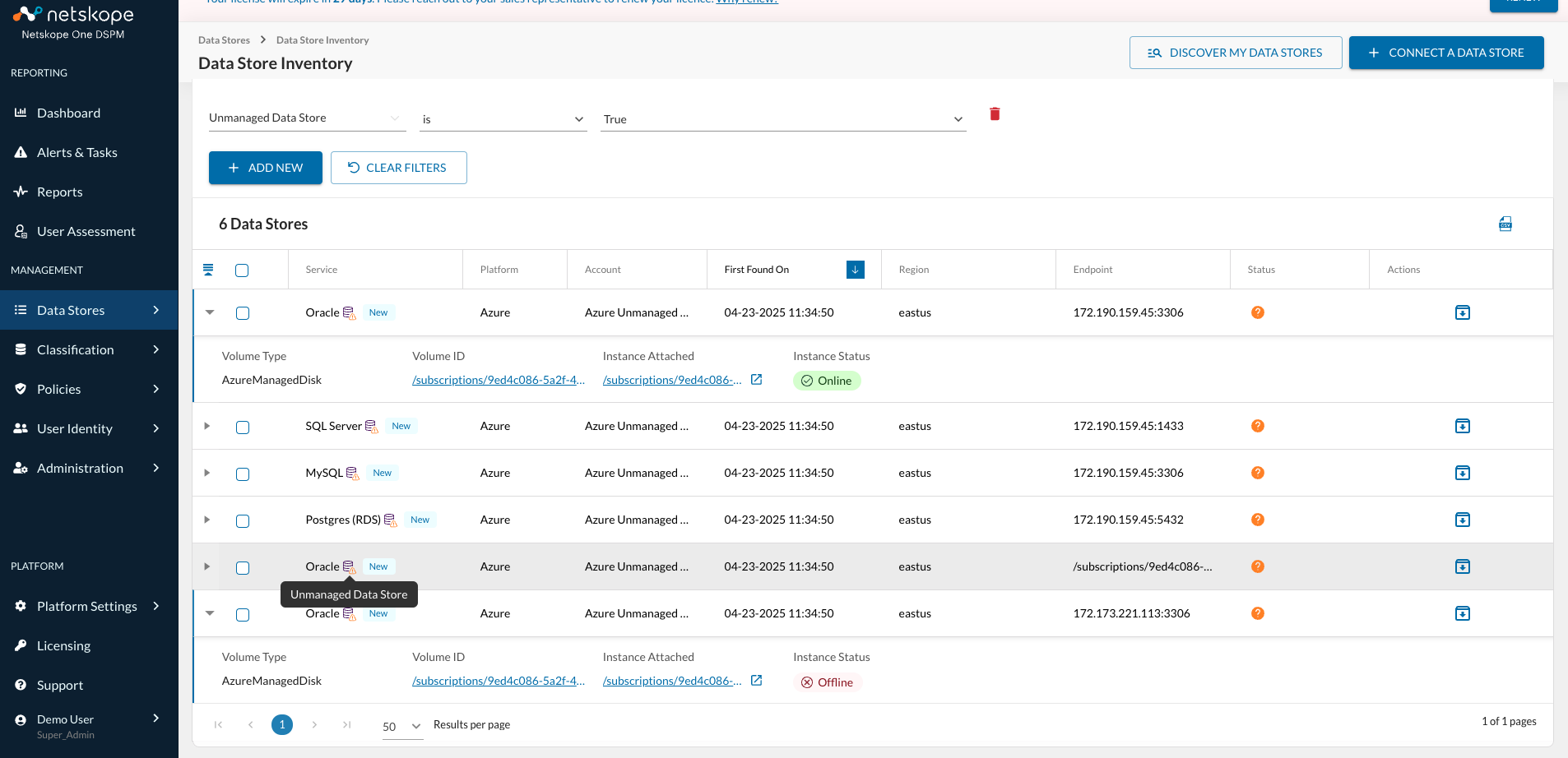
Task: Click Clear Filters button
Action: coord(399,168)
